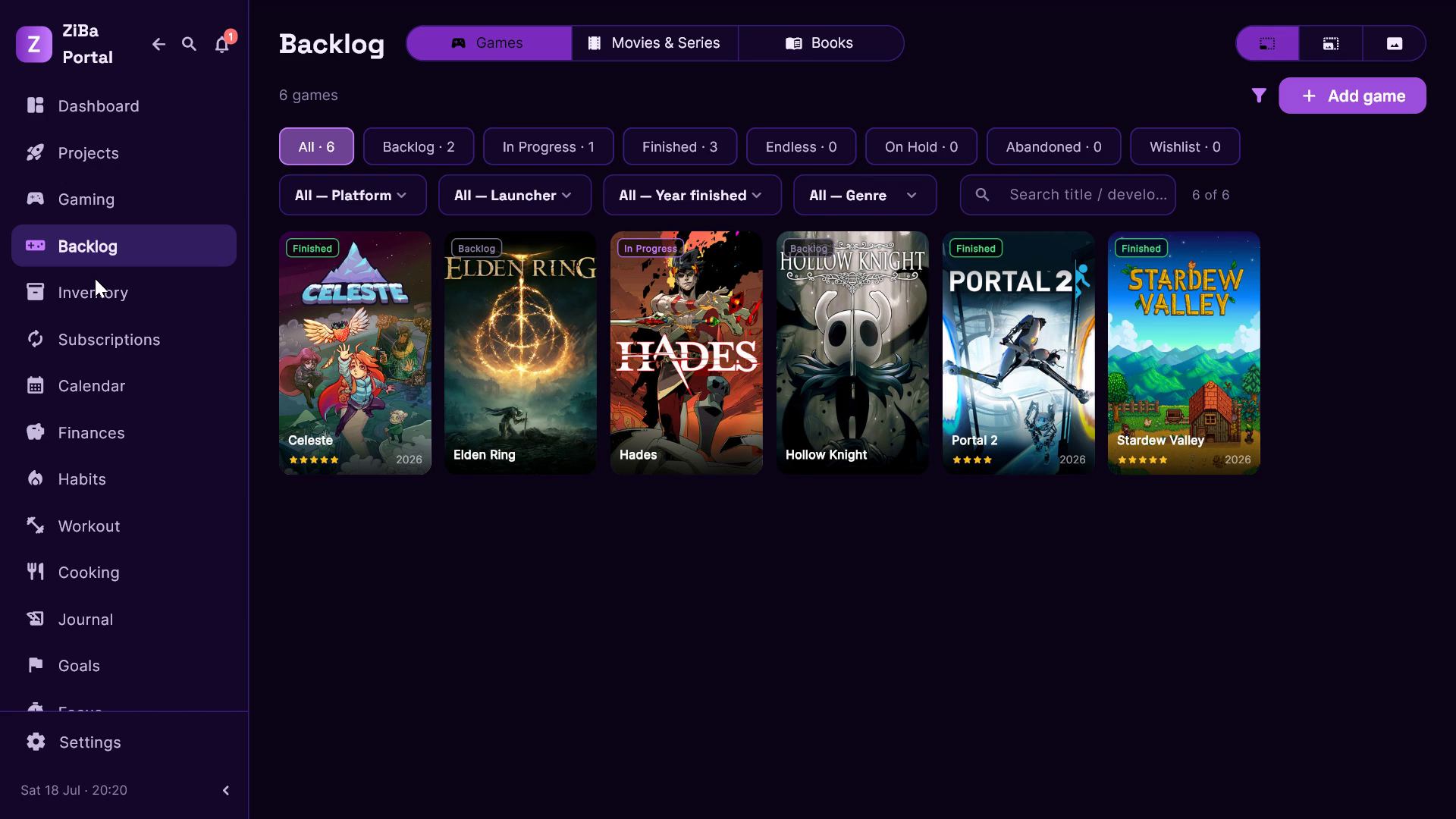Open the All — Platform dropdown
Image resolution: width=1456 pixels, height=819 pixels.
(x=353, y=195)
